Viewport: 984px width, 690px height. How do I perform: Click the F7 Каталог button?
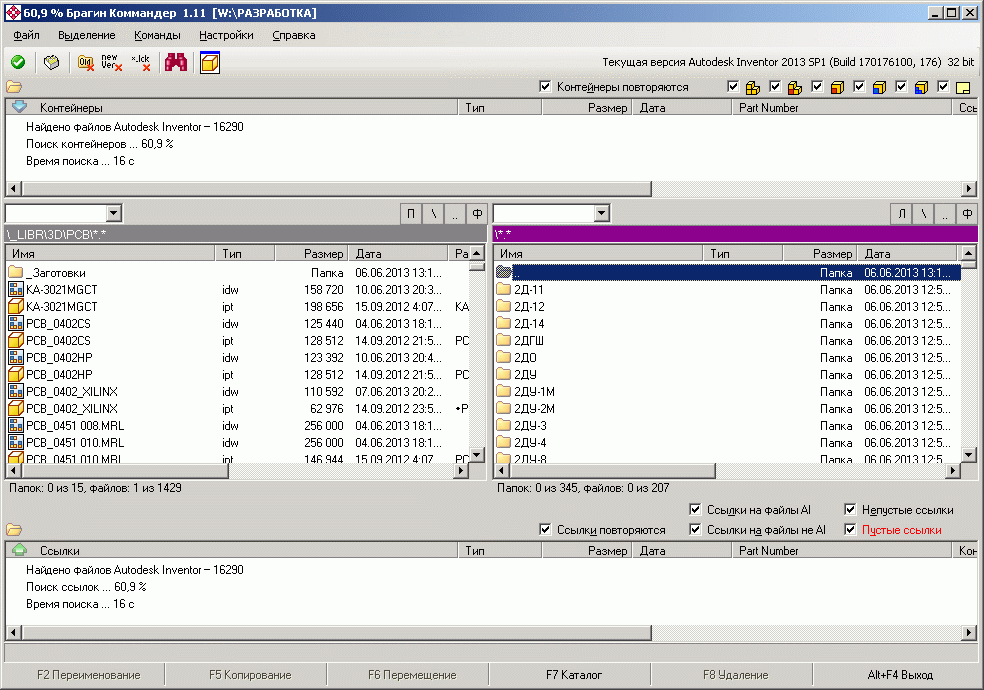tap(574, 675)
